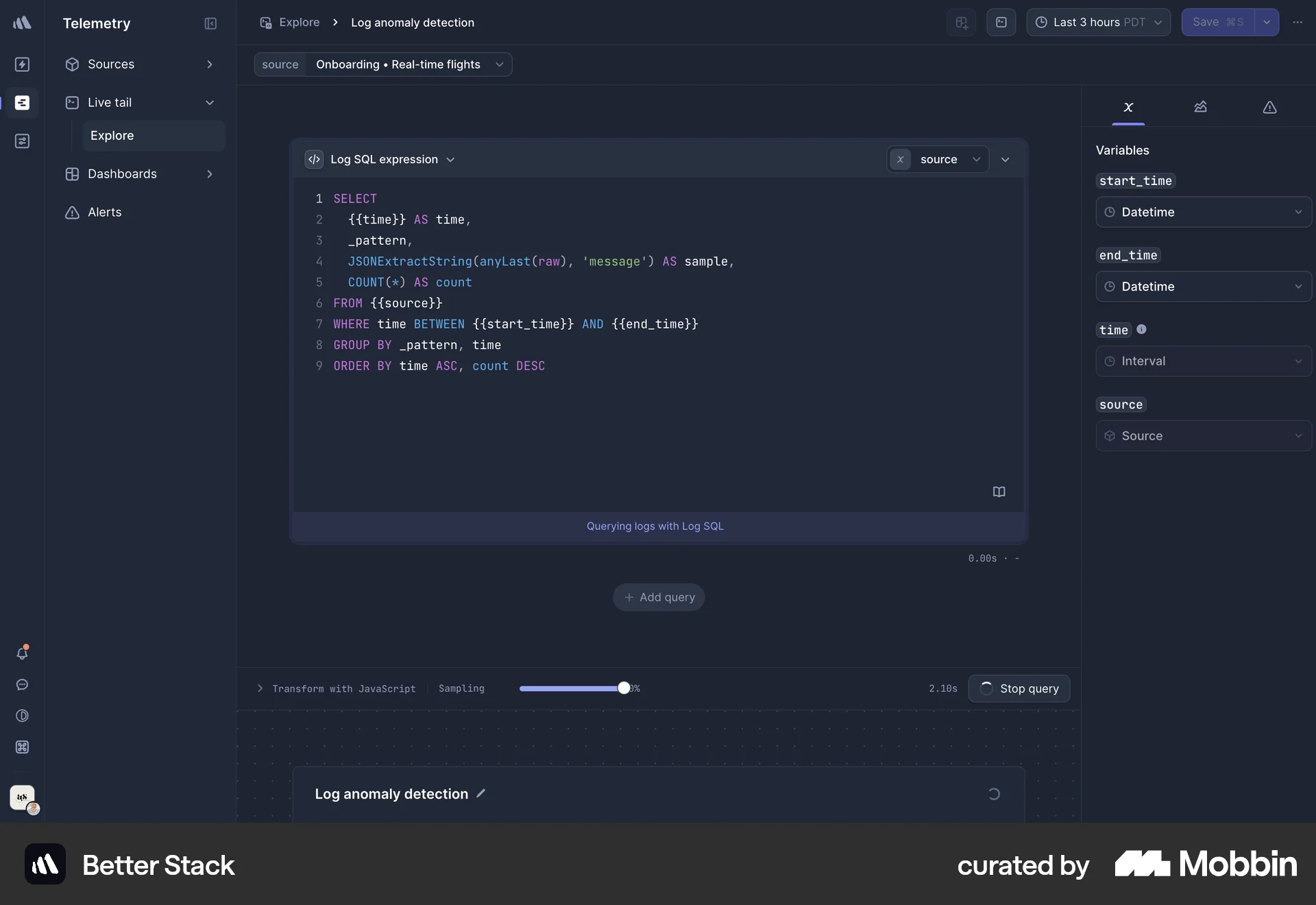Open the notifications bell icon in the sidebar
This screenshot has height=905, width=1316.
click(x=23, y=653)
